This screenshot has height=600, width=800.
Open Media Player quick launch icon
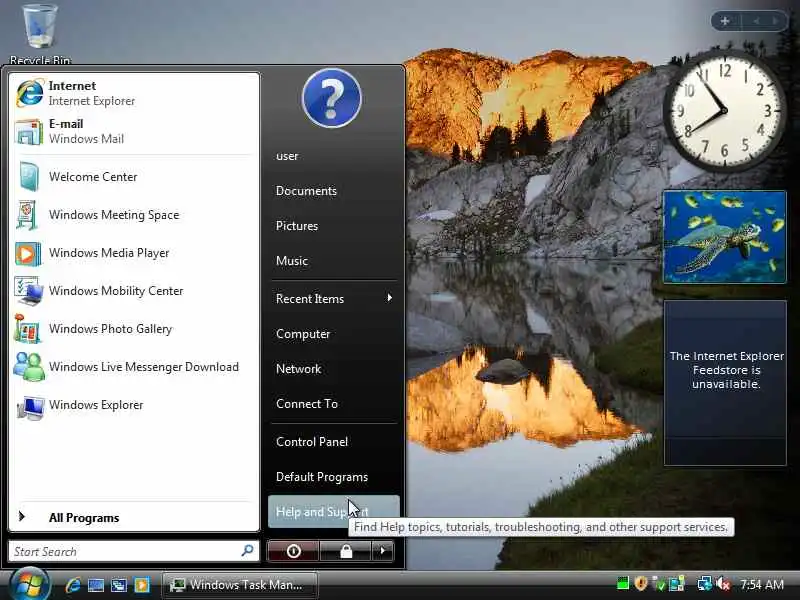point(142,585)
